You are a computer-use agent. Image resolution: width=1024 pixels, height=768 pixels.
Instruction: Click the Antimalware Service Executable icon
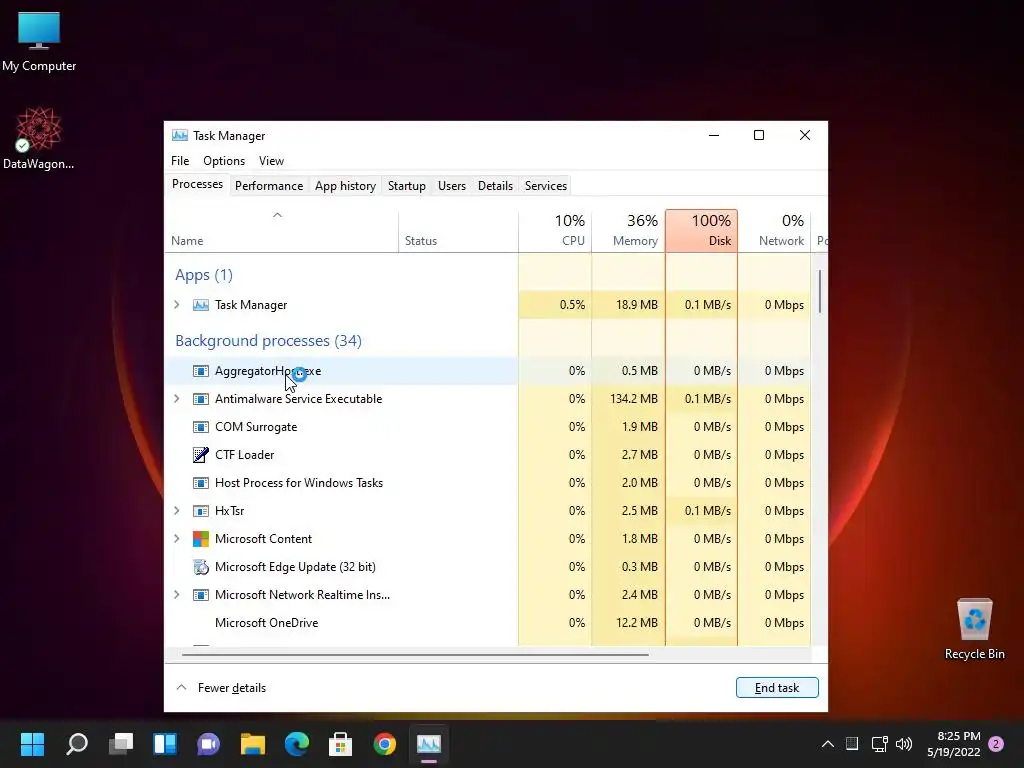200,399
